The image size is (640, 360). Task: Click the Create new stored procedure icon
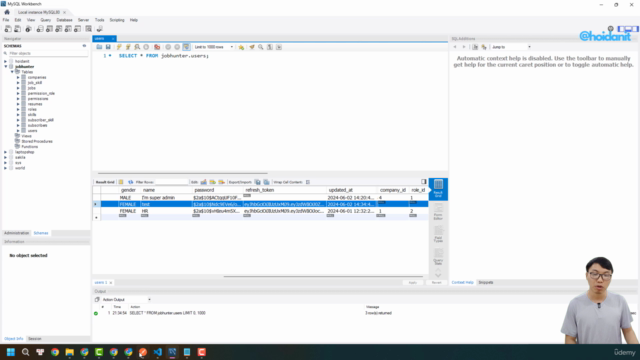coord(68,29)
